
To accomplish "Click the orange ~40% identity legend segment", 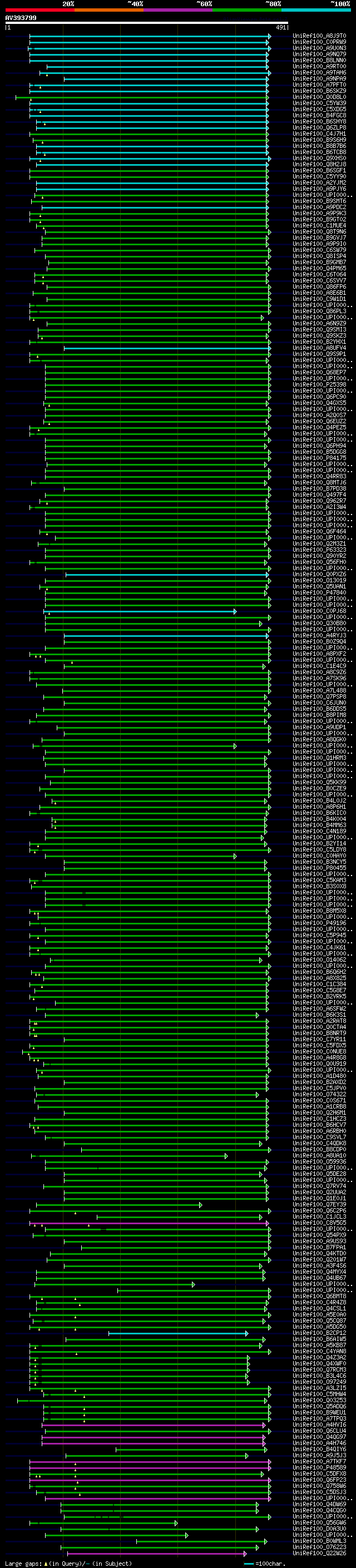I will pyautogui.click(x=109, y=10).
